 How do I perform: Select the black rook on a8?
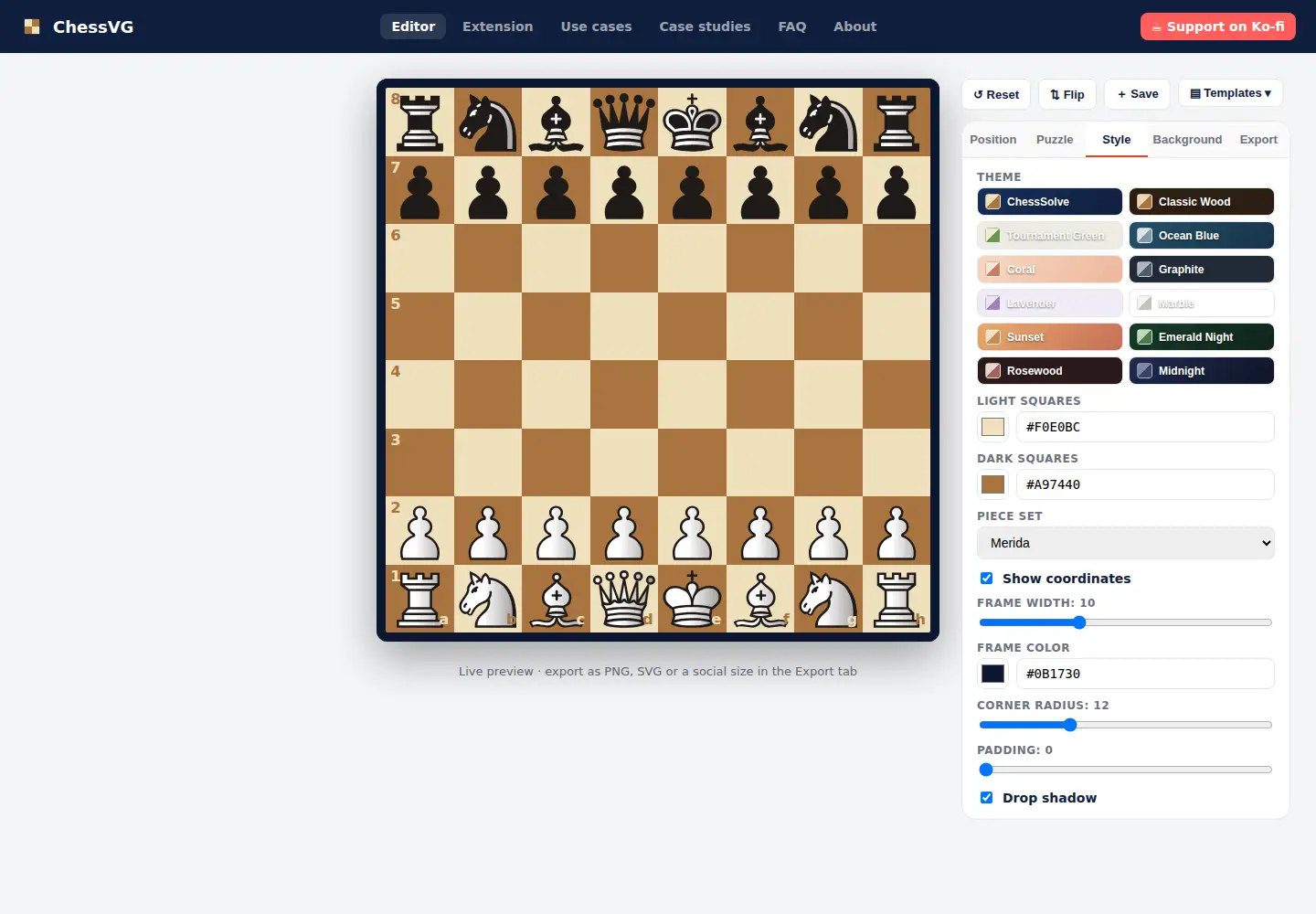tap(419, 122)
